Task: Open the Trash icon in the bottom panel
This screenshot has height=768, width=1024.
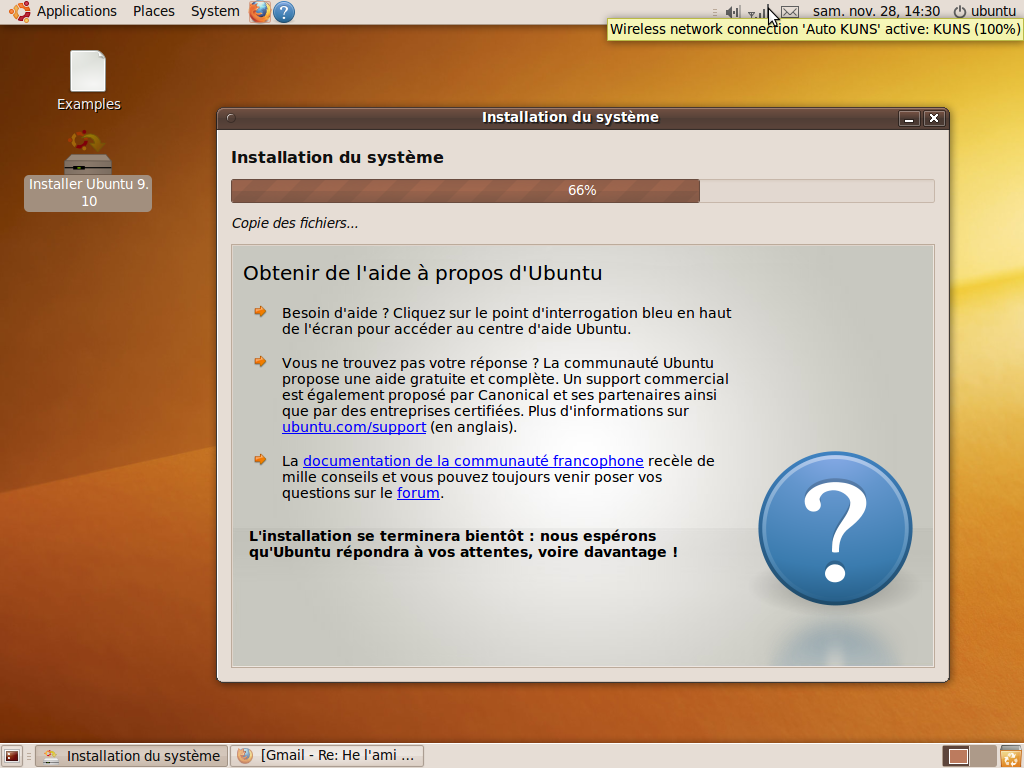Action: pyautogui.click(x=1010, y=756)
